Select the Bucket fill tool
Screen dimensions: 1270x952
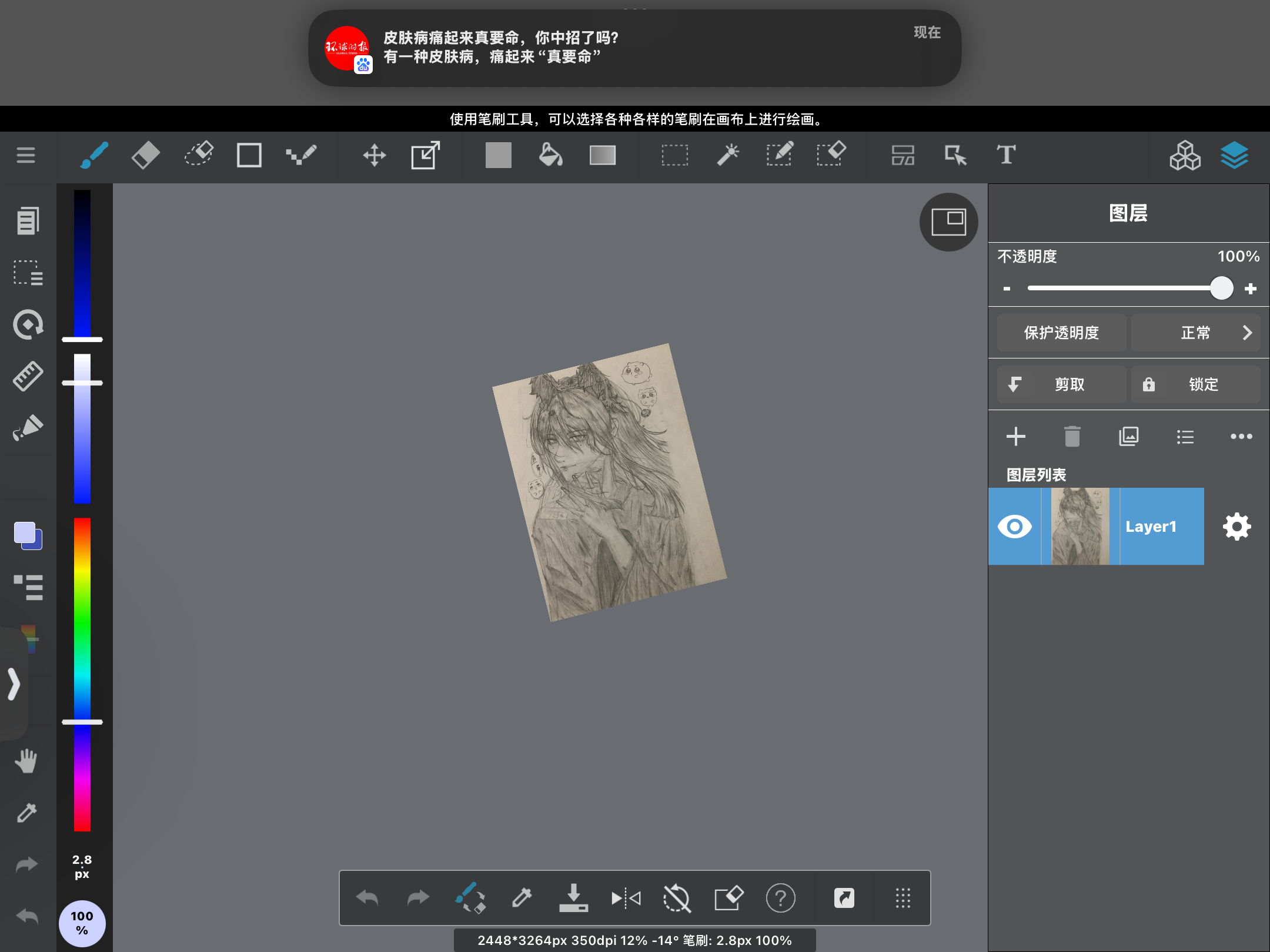point(550,156)
